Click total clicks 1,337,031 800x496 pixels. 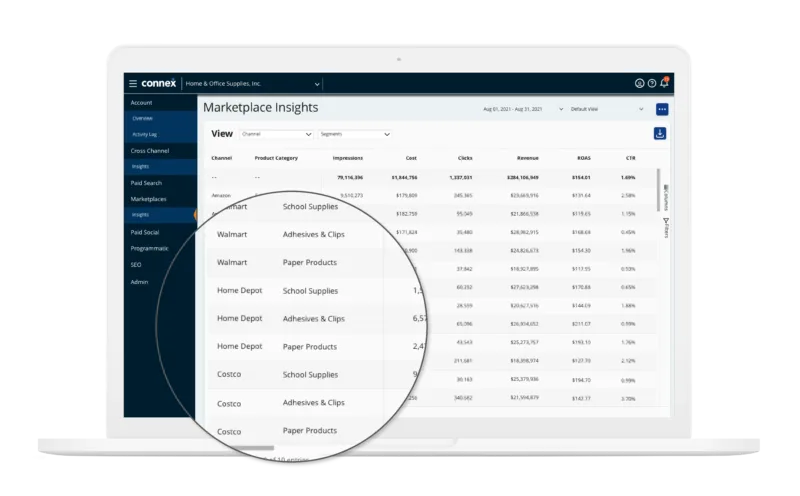(461, 178)
